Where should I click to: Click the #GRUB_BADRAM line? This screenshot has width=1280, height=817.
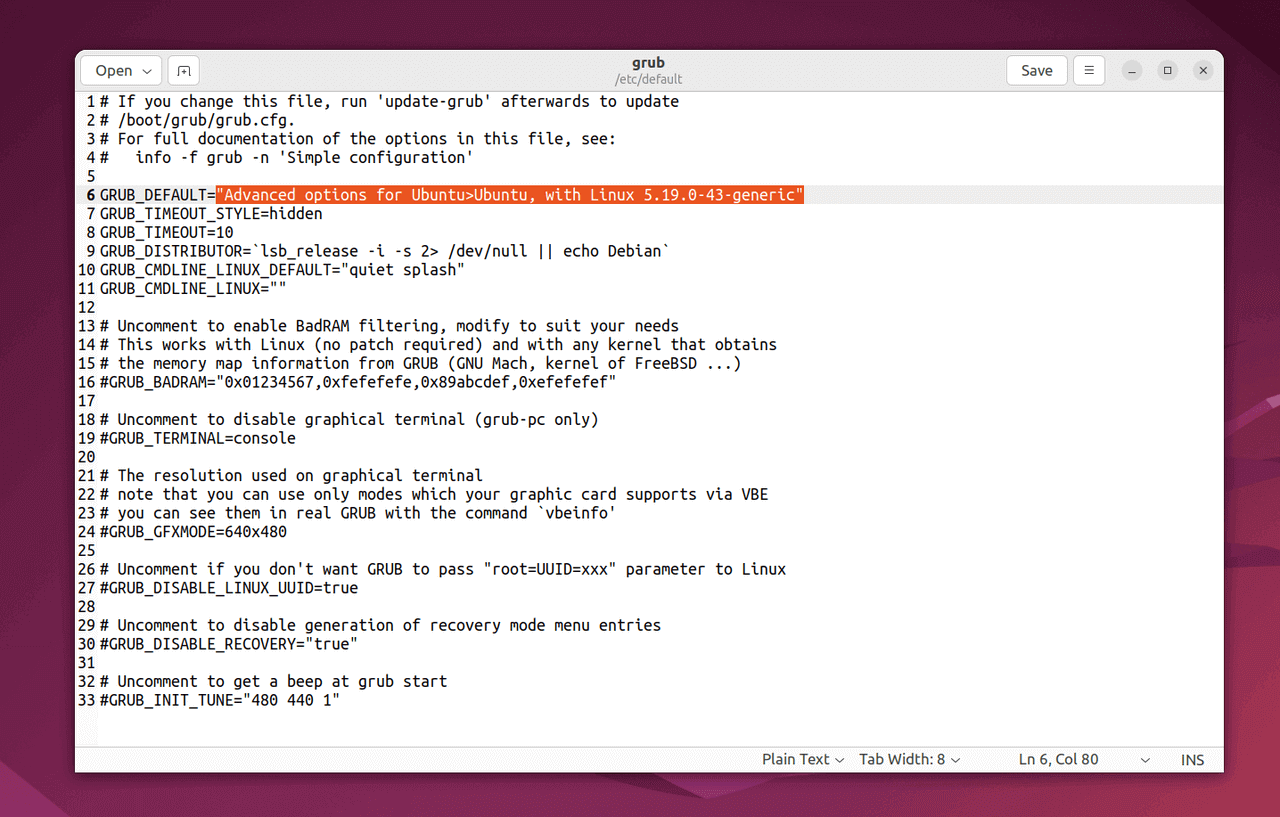coord(358,382)
